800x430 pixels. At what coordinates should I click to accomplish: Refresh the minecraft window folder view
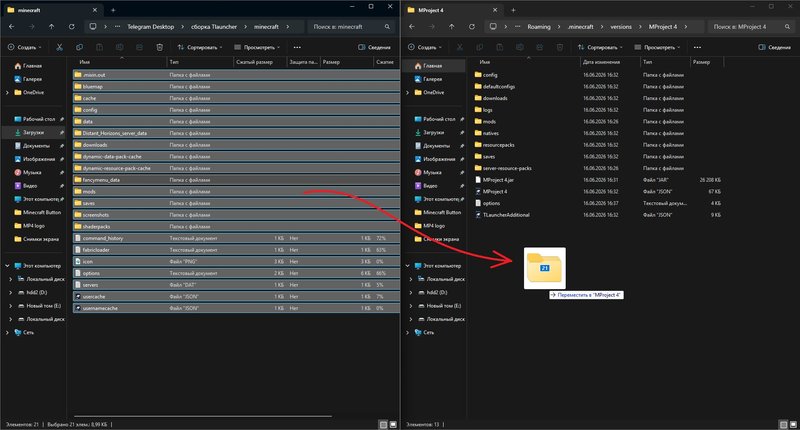pyautogui.click(x=71, y=27)
